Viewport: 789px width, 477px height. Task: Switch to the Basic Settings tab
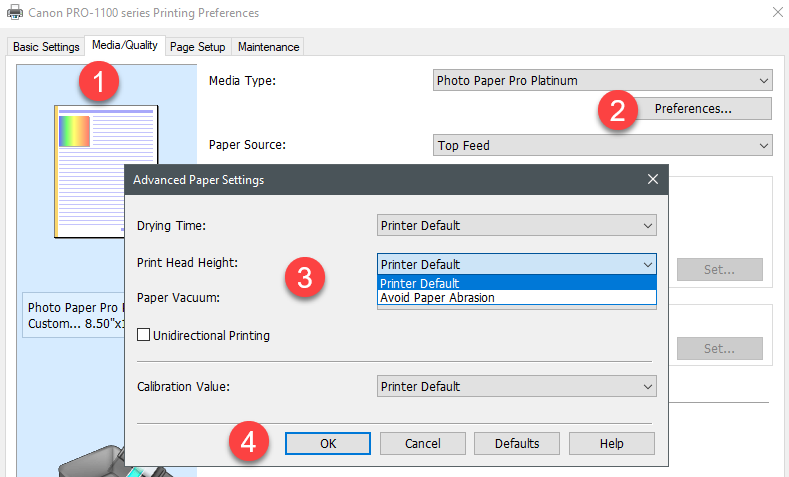[46, 47]
